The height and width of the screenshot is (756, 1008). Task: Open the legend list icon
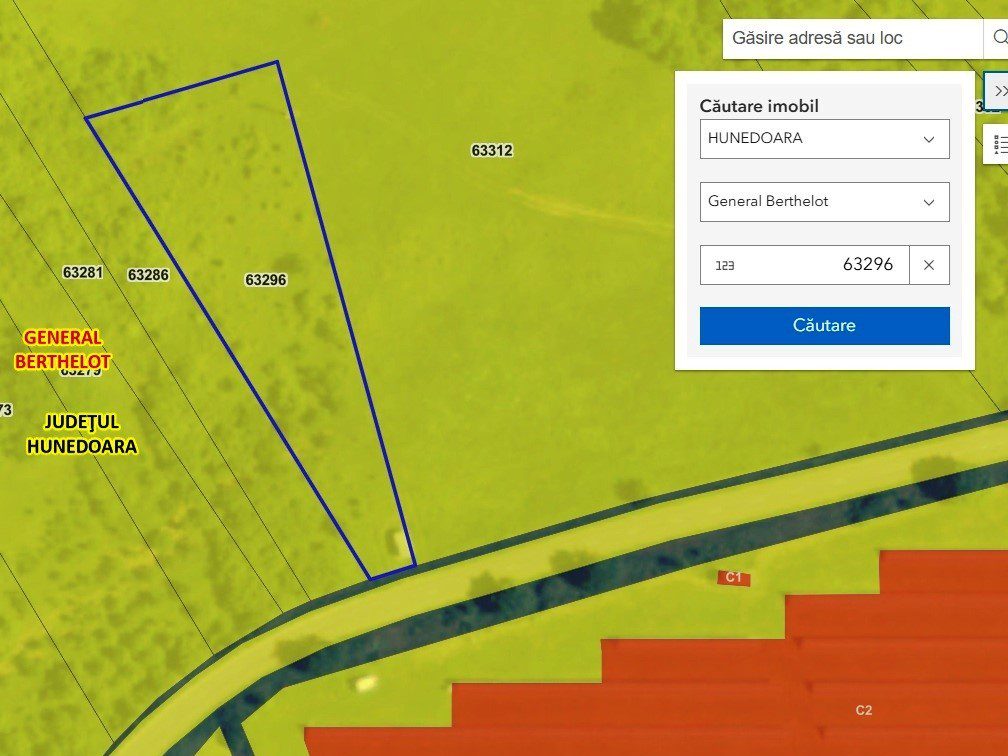[997, 144]
